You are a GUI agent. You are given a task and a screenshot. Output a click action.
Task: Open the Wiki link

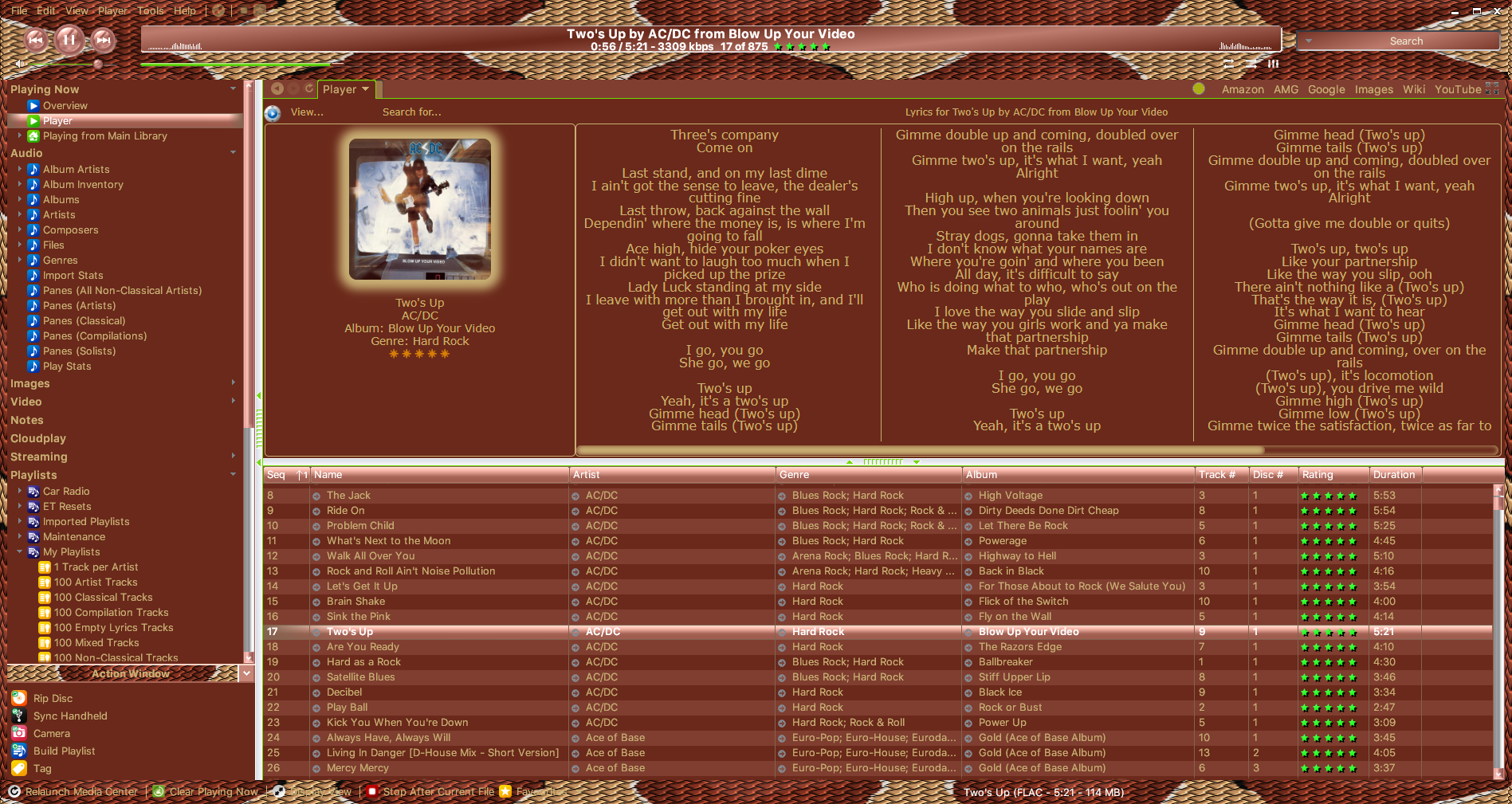pos(1414,89)
